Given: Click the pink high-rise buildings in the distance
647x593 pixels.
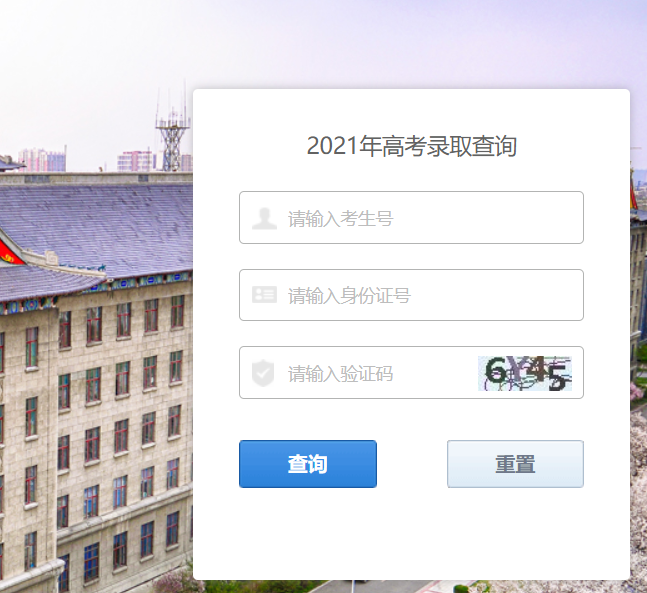Looking at the screenshot, I should (42, 160).
